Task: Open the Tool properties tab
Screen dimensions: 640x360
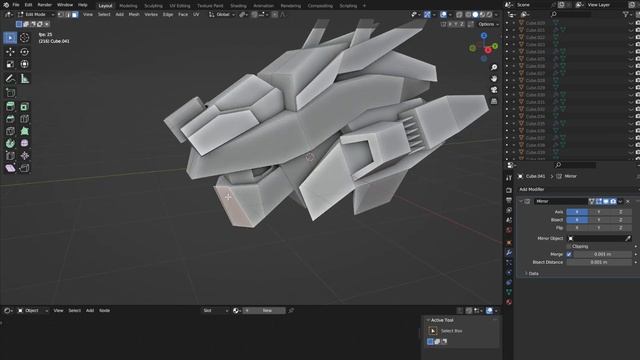Action: pos(509,178)
